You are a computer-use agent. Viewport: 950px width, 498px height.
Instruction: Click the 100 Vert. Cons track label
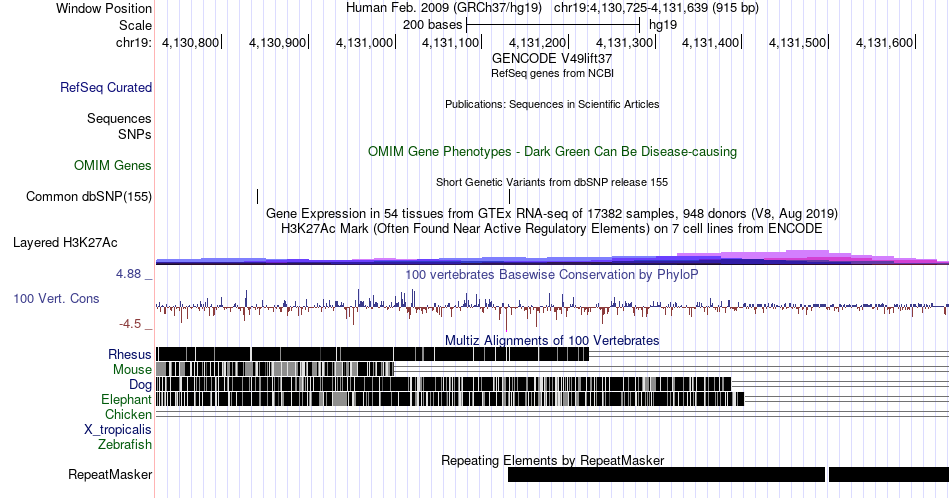[56, 298]
